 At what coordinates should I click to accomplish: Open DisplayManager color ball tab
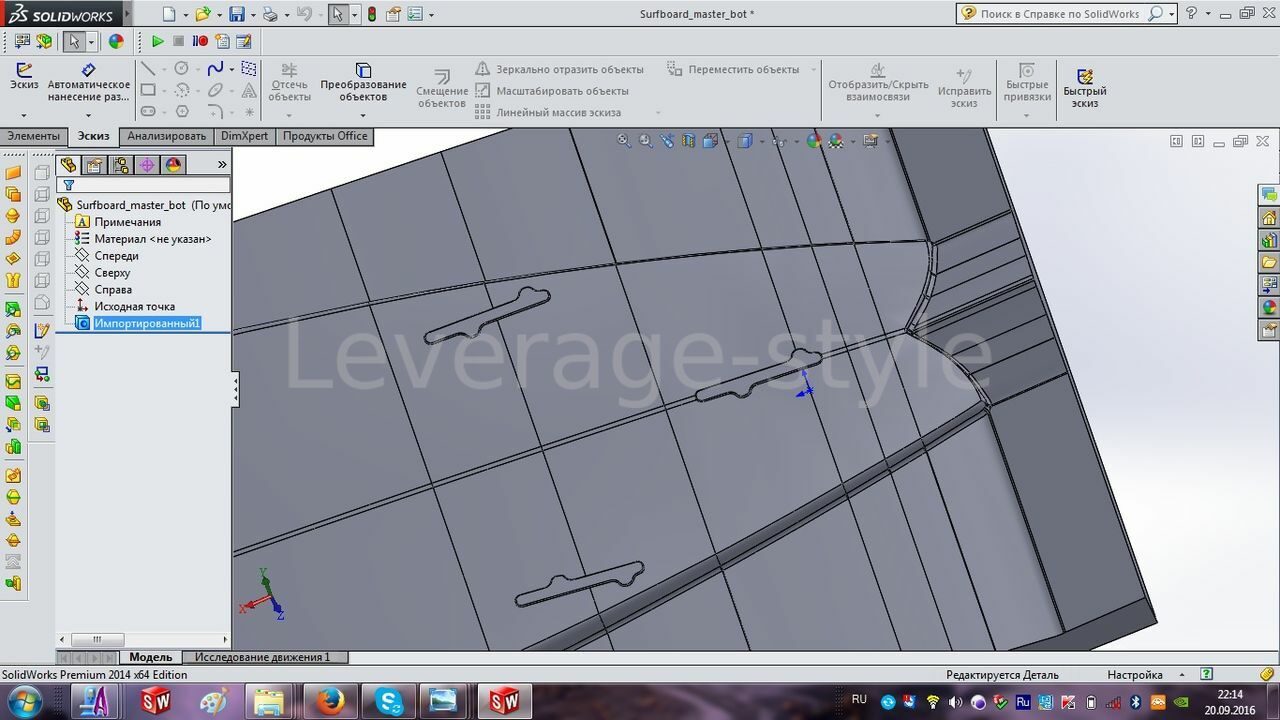point(173,165)
